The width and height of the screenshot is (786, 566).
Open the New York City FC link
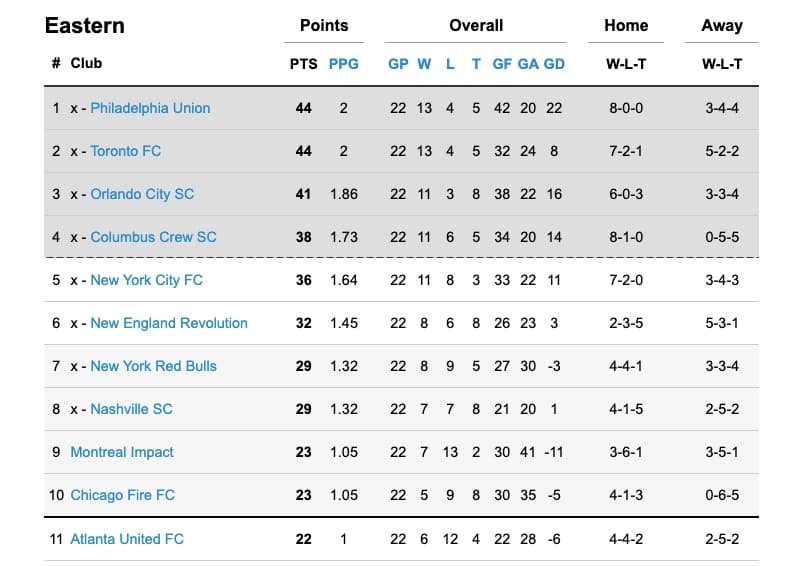(146, 280)
